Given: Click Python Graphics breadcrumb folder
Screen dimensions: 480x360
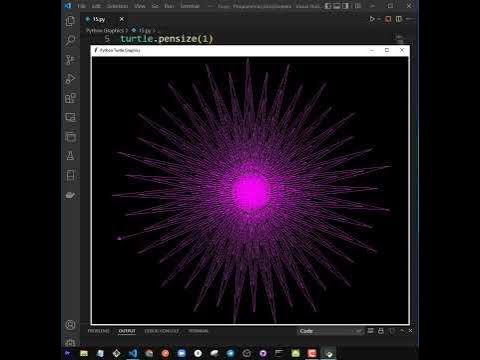Looking at the screenshot, I should pos(105,30).
